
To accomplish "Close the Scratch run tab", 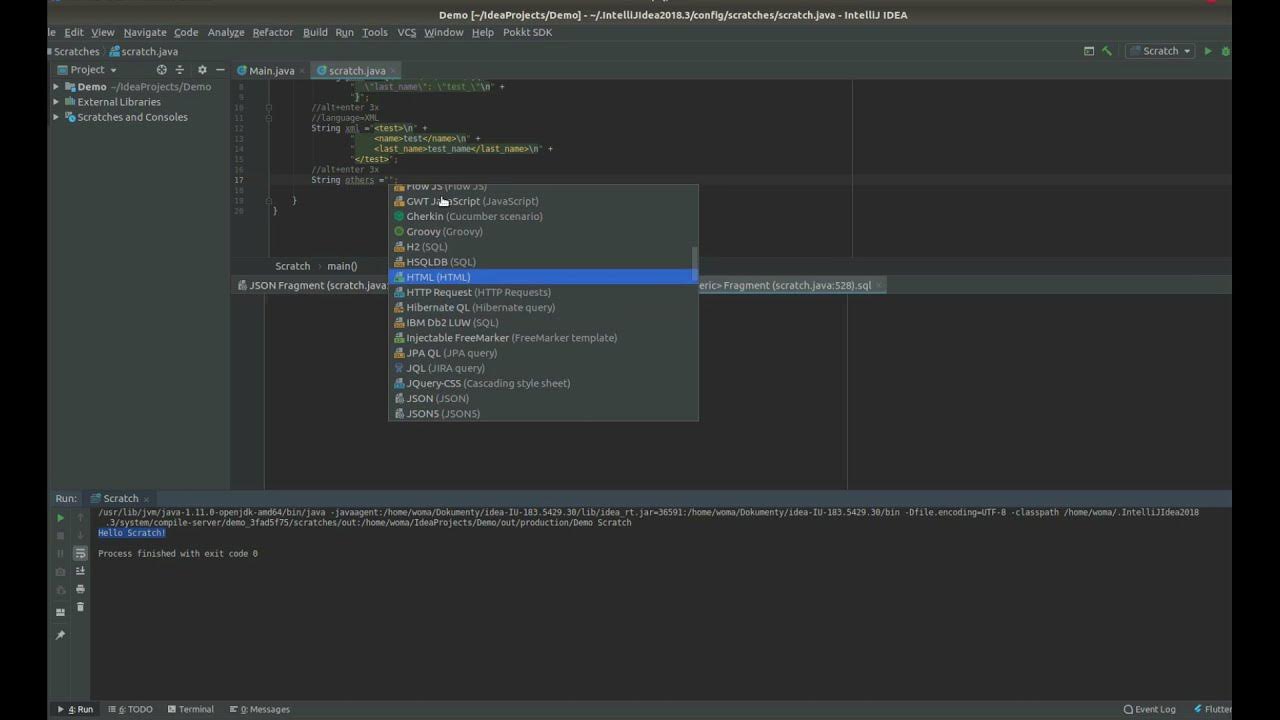I will pyautogui.click(x=146, y=498).
